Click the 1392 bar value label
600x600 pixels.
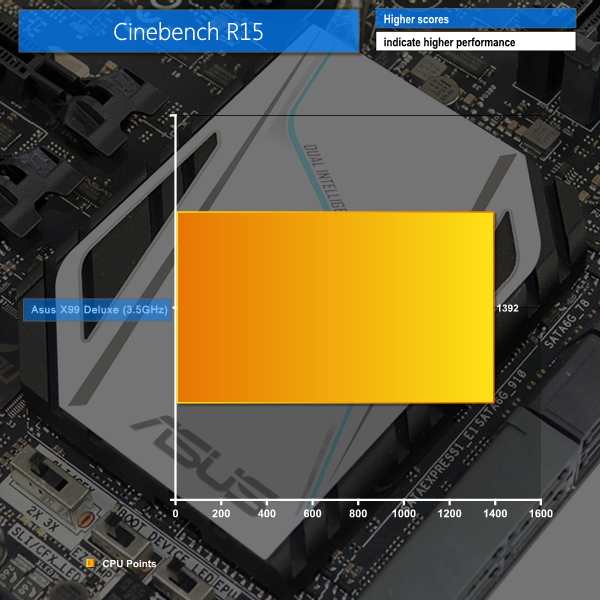point(507,308)
